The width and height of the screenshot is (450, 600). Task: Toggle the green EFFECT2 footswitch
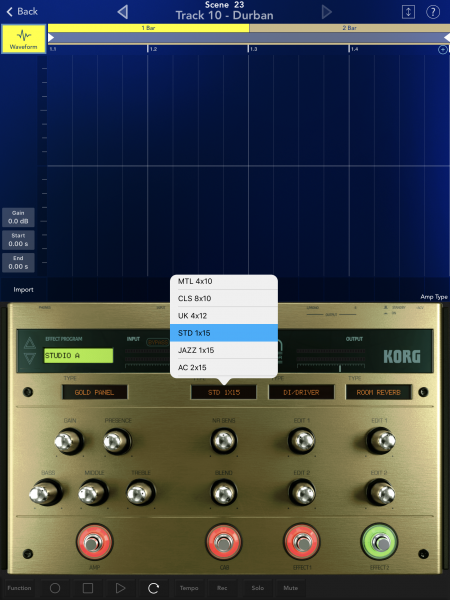click(x=379, y=542)
